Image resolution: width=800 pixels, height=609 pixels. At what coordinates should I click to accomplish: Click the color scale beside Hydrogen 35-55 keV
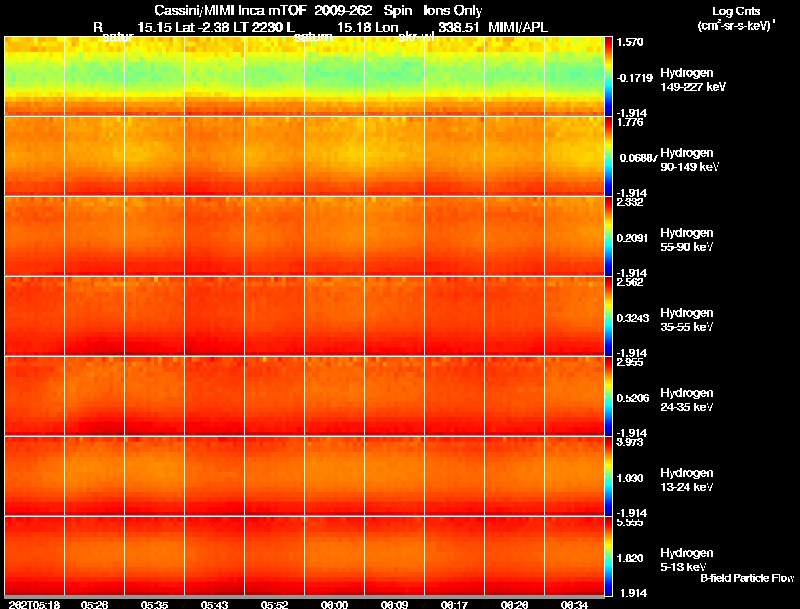coord(608,316)
